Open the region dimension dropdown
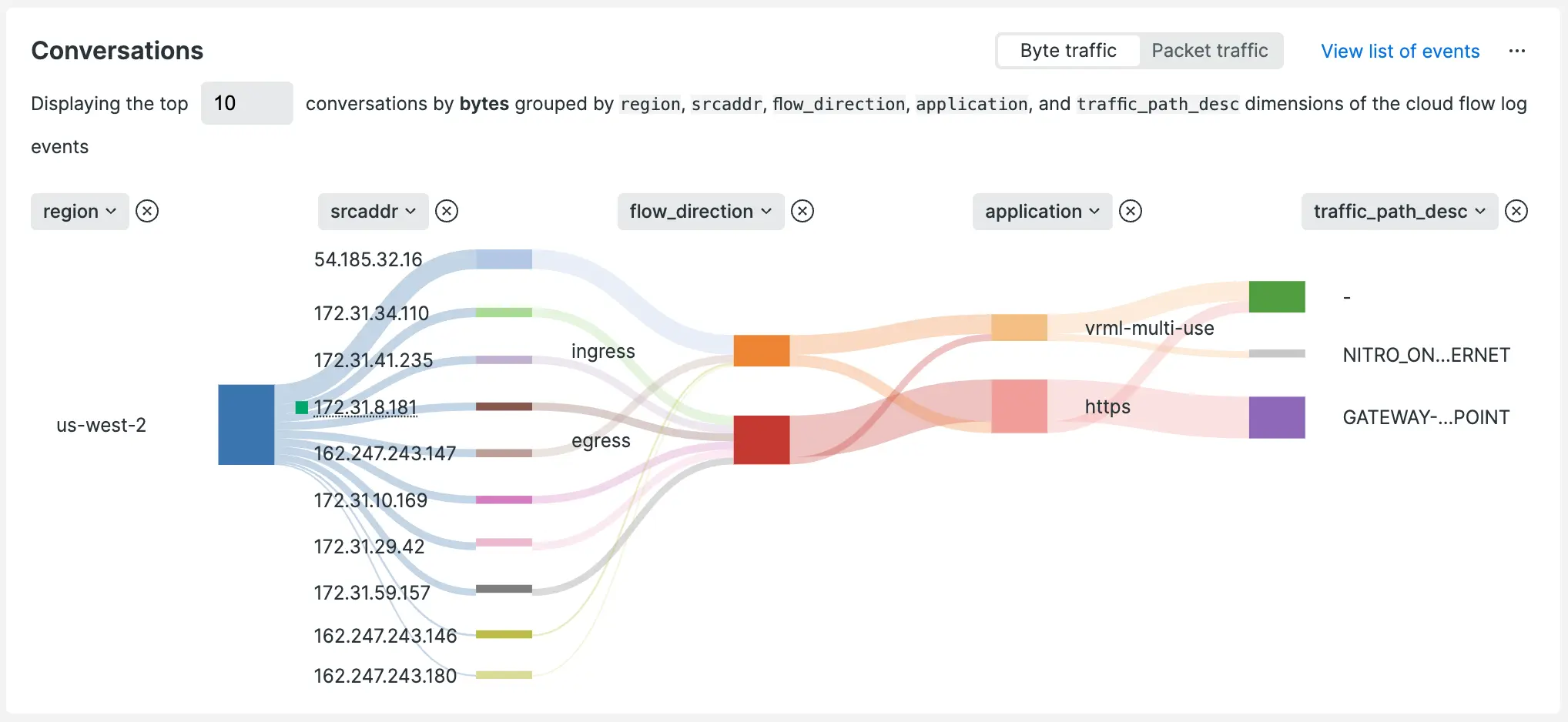The image size is (1568, 722). point(79,211)
